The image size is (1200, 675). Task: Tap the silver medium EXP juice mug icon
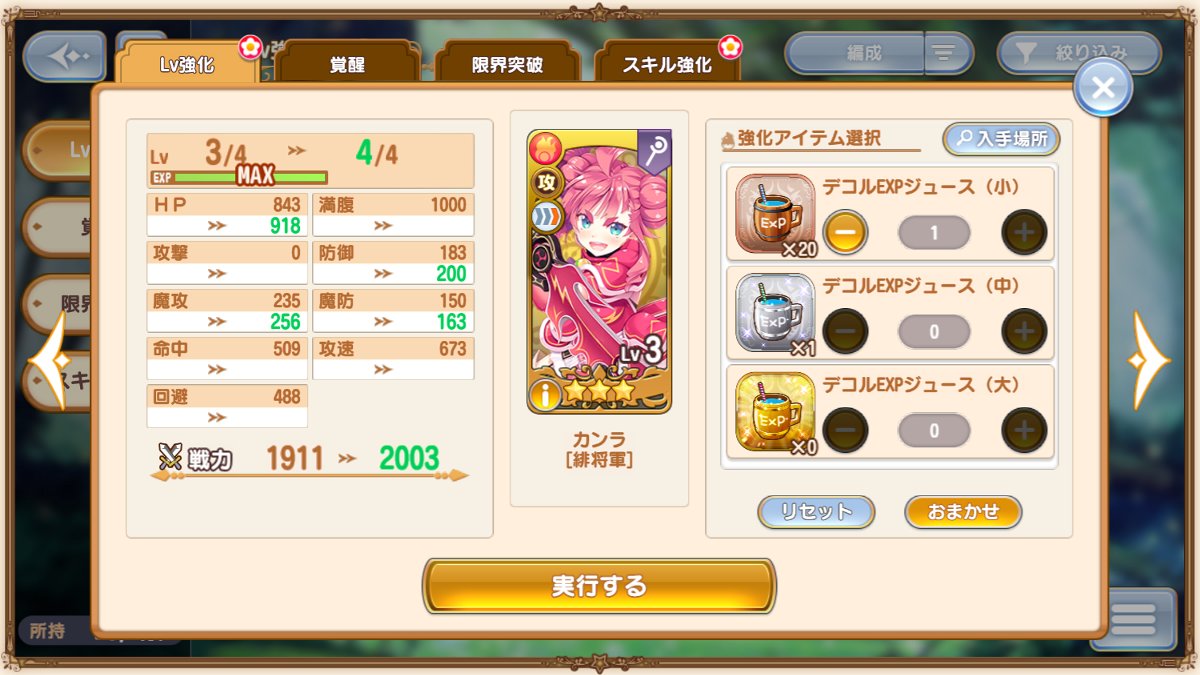coord(776,313)
